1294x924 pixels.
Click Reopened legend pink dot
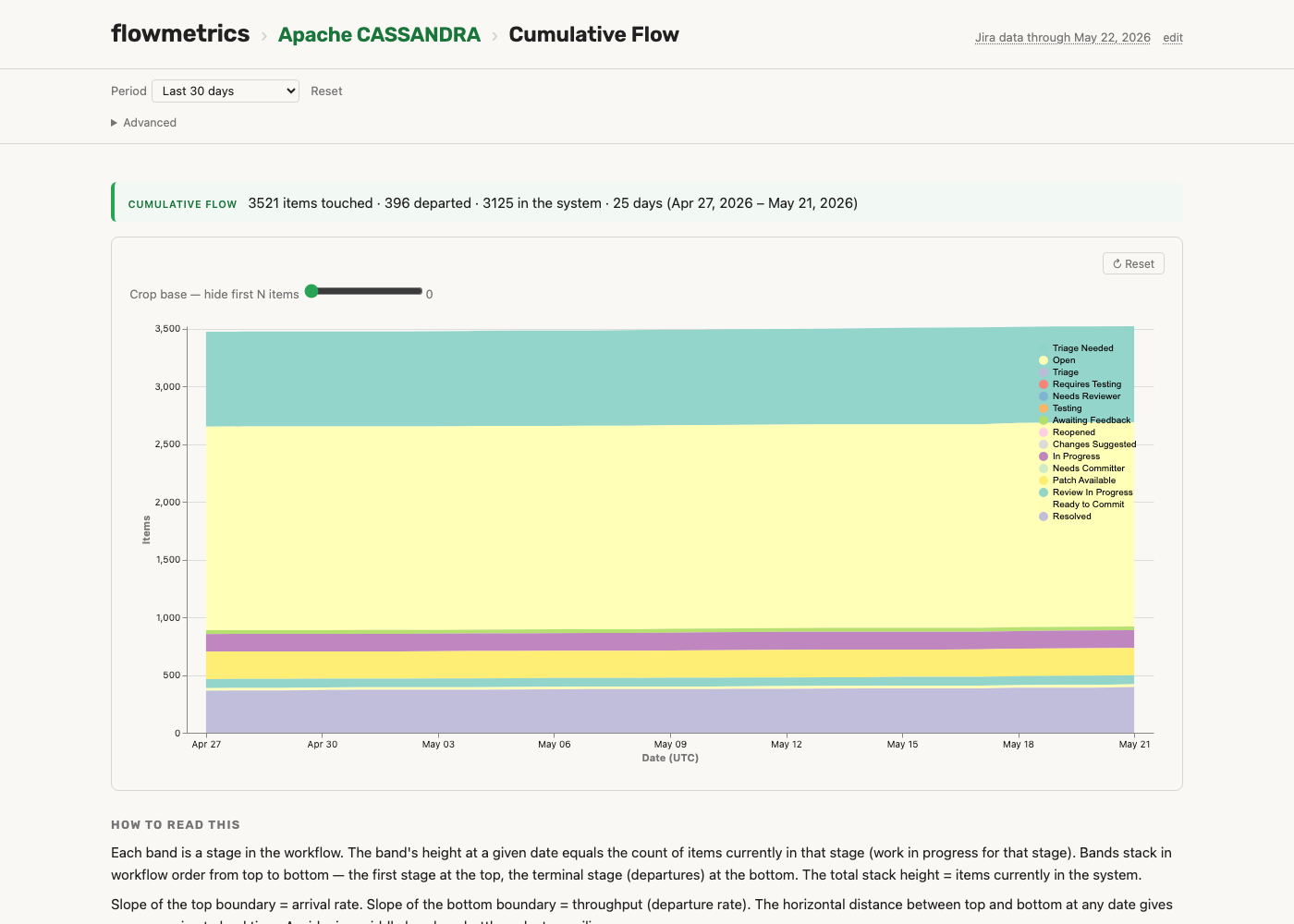point(1044,432)
